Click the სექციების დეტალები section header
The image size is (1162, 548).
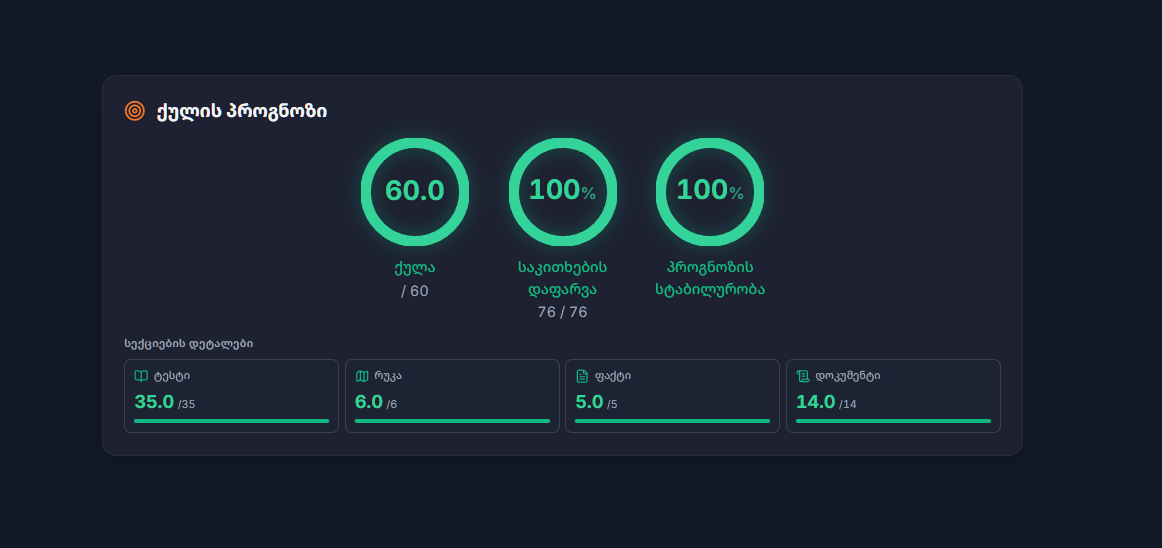(188, 343)
